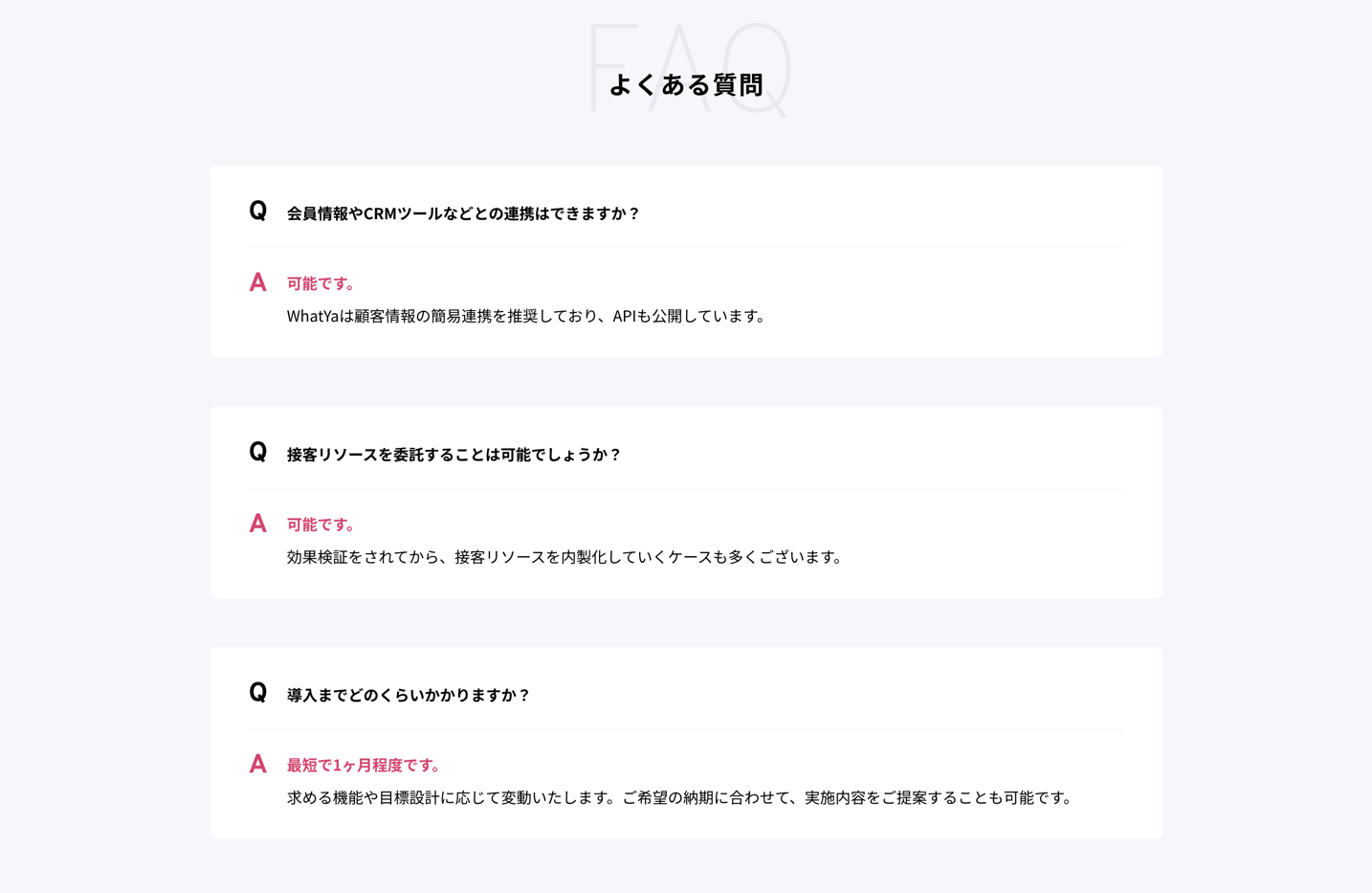Click pink text 最短で1ヶ月程度です。
Image resolution: width=1372 pixels, height=893 pixels.
(x=365, y=765)
